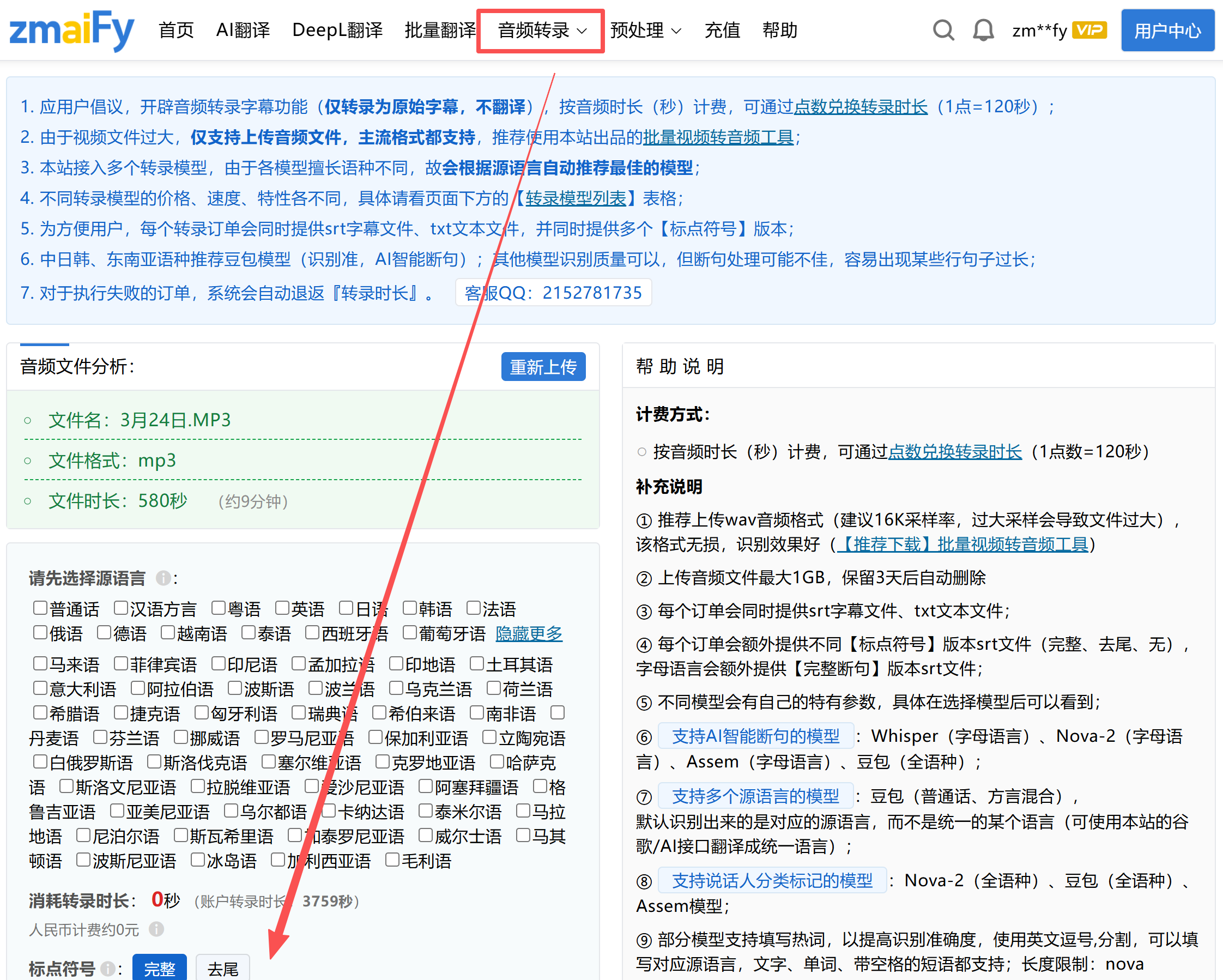Viewport: 1223px width, 980px height.
Task: Select the 日语 language checkbox
Action: pos(347,607)
